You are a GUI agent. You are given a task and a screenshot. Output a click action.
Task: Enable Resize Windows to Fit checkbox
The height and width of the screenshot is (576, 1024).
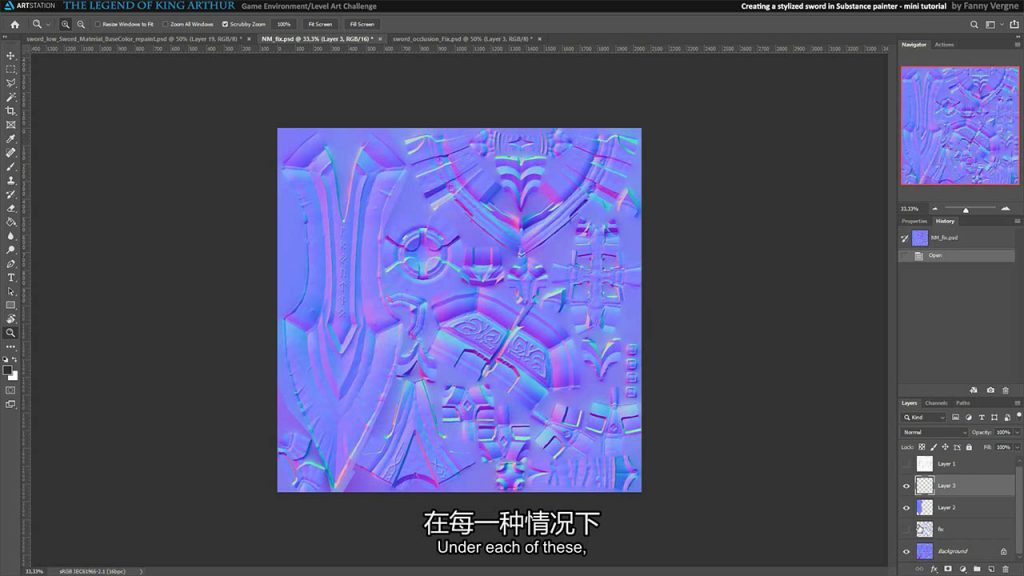(98, 24)
